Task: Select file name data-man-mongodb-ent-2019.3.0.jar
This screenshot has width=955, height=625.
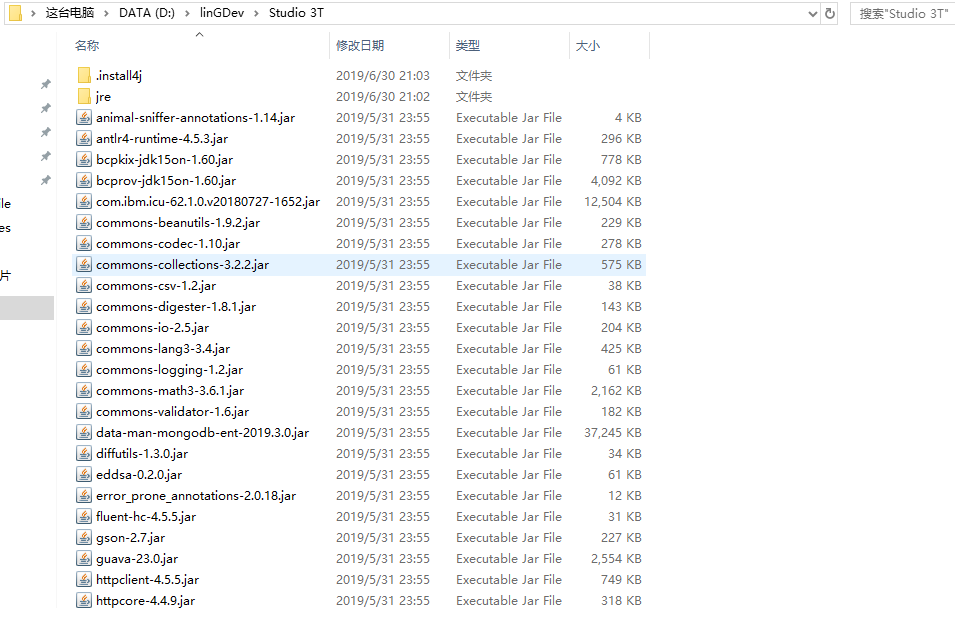Action: click(202, 433)
